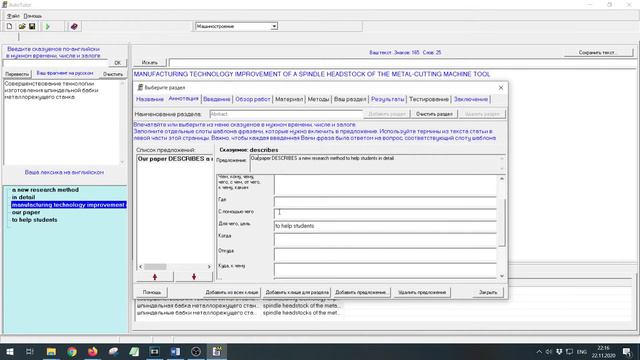Viewport: 640px width, 360px height.
Task: Click the Open file toolbar icon
Action: 22,26
